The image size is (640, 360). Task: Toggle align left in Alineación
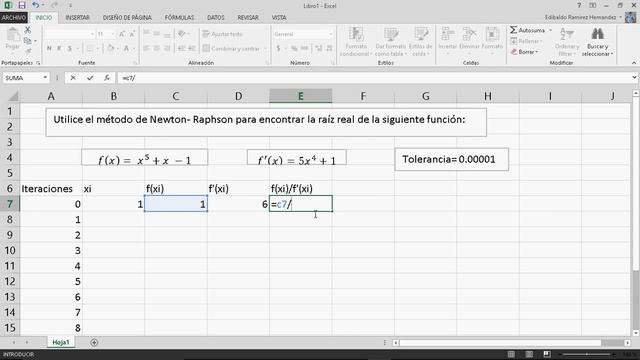[146, 49]
